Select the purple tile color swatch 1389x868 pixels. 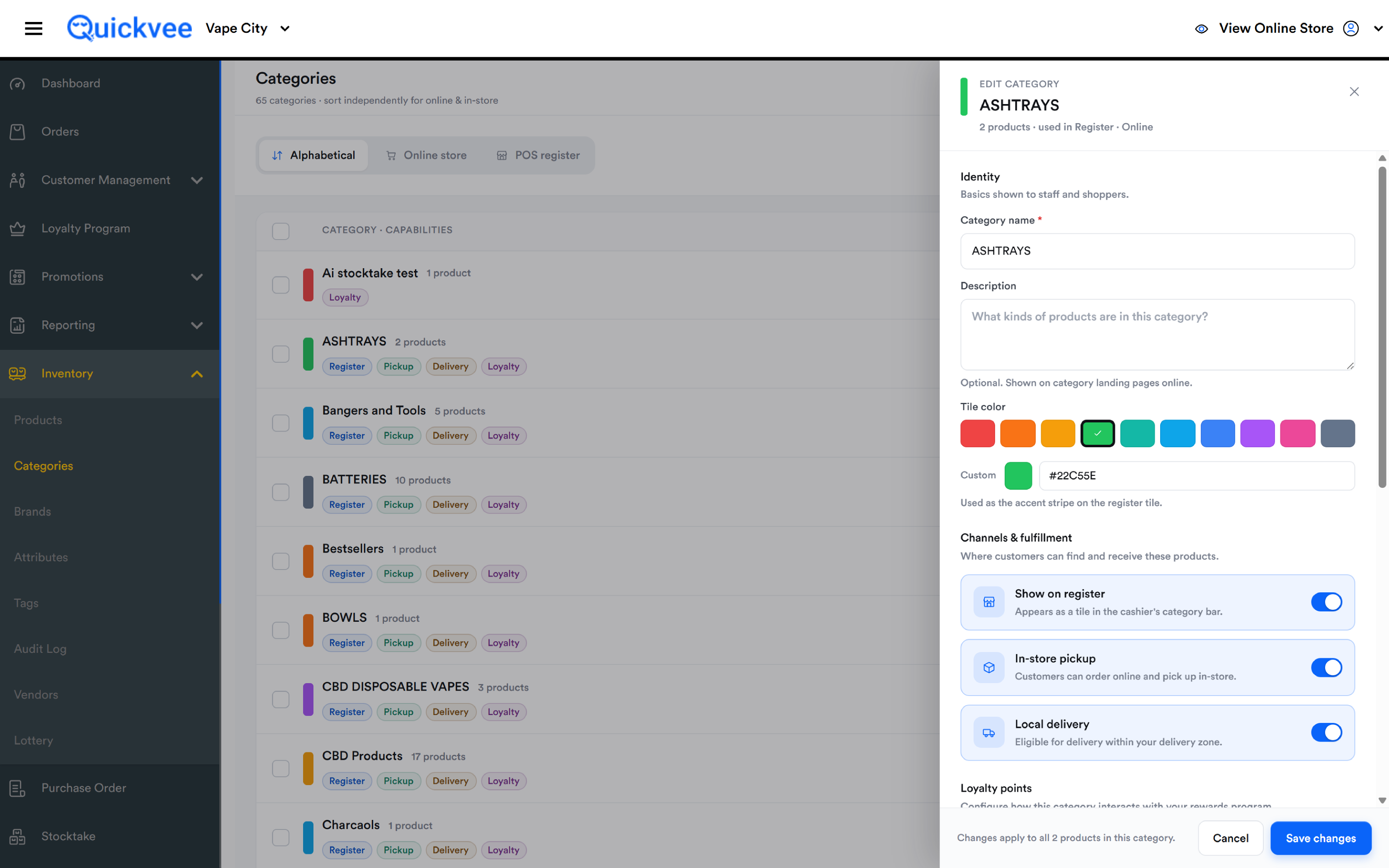[1257, 434]
